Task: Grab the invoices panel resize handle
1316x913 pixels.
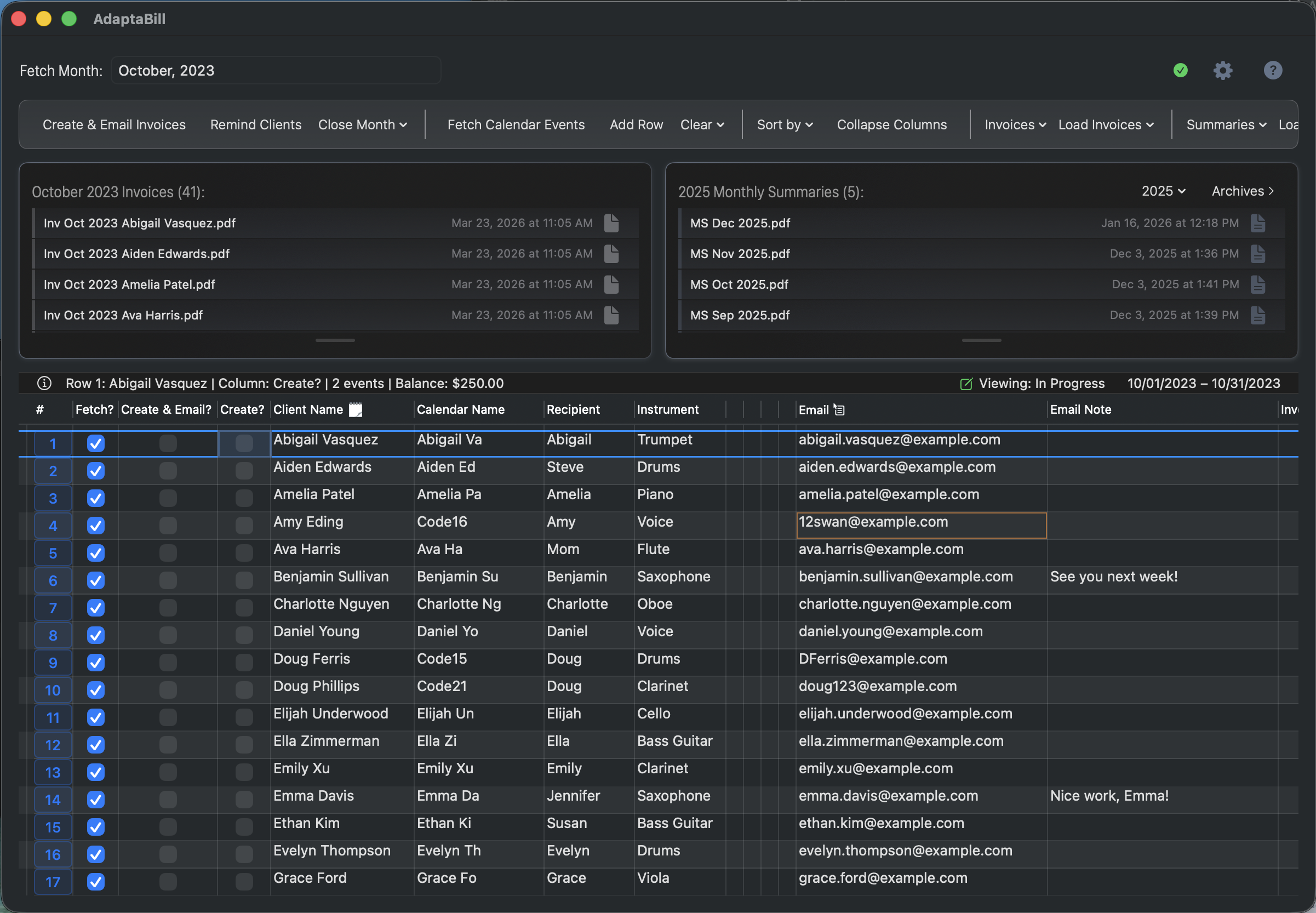Action: tap(335, 340)
